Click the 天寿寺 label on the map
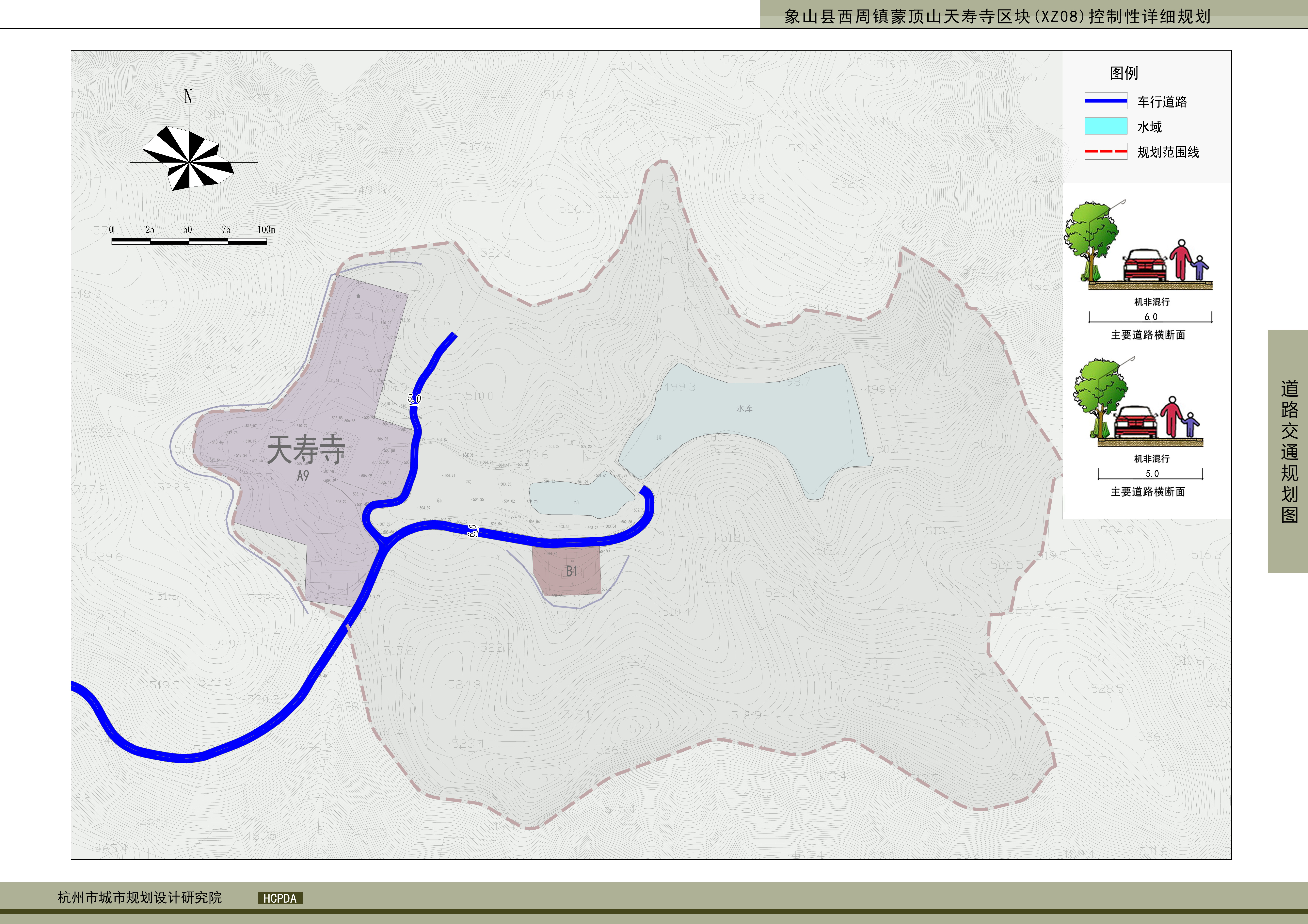Image resolution: width=1308 pixels, height=924 pixels. coord(307,450)
